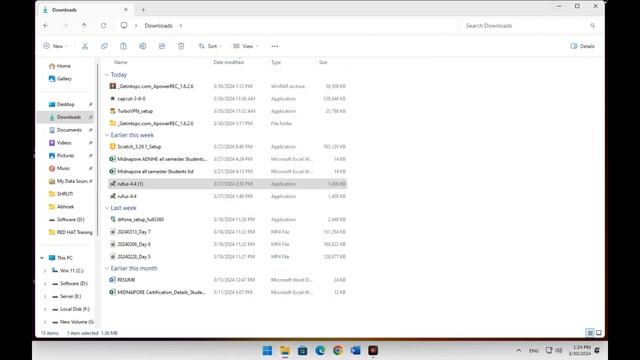640x360 pixels.
Task: Switch to large thumbnails view icon
Action: point(599,333)
